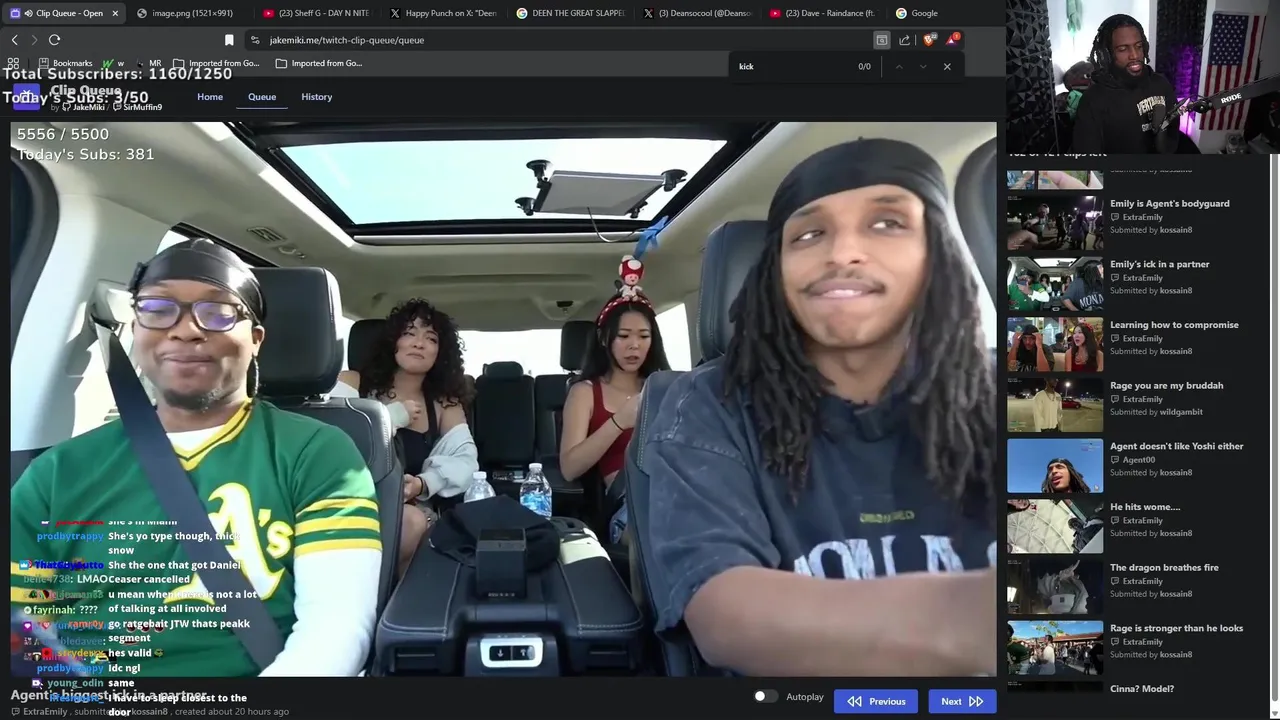Close the find-in-page bar

pos(947,67)
